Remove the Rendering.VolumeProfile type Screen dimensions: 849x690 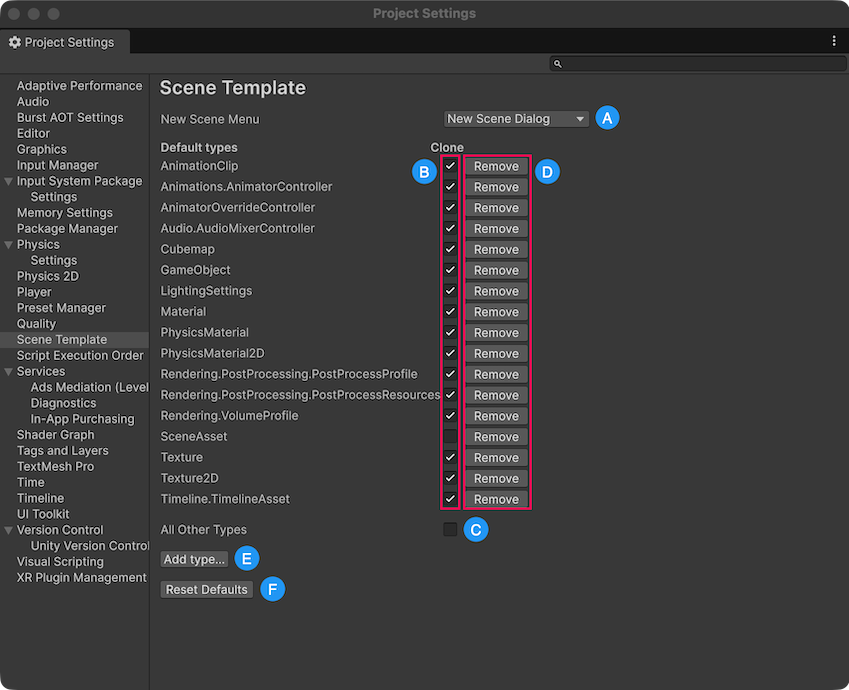pyautogui.click(x=497, y=416)
